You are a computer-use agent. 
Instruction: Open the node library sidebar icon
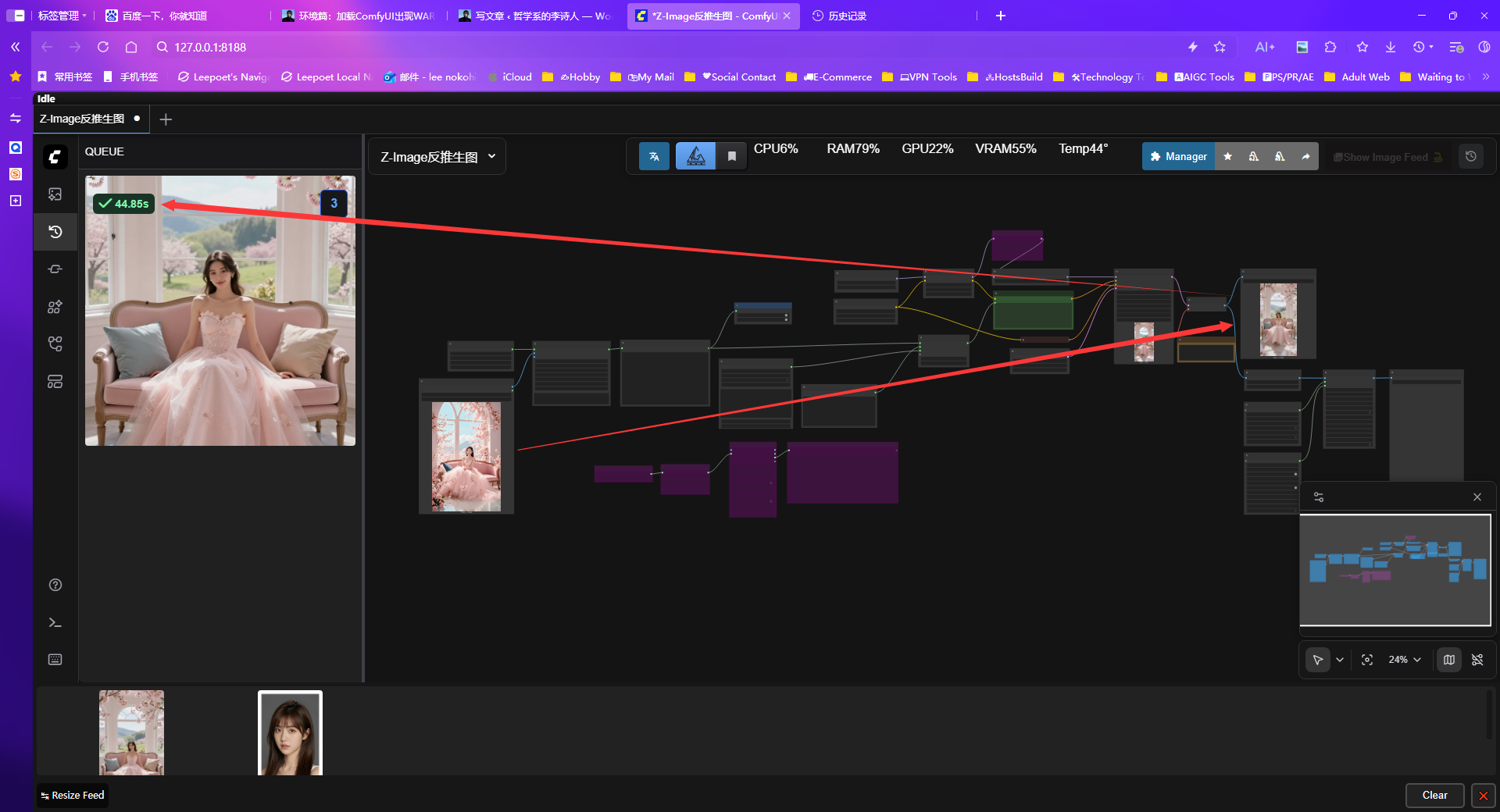(55, 269)
